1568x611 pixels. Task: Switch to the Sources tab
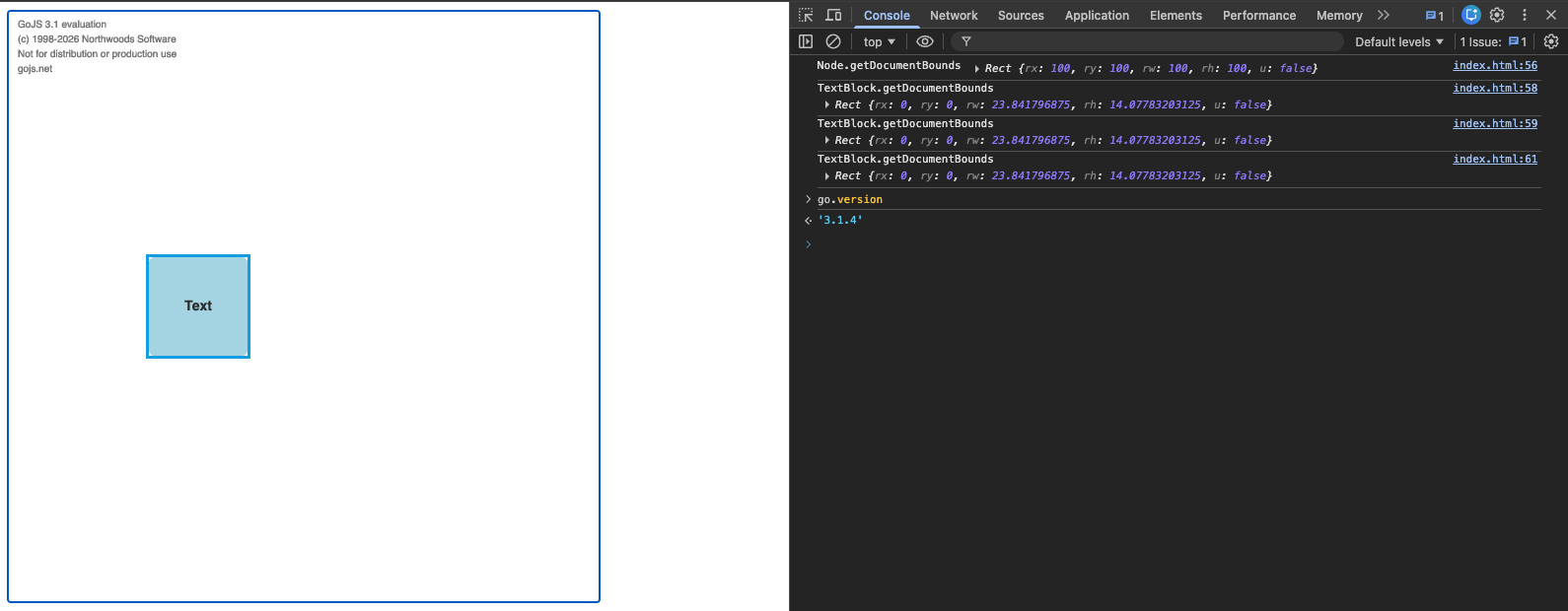[x=1021, y=16]
